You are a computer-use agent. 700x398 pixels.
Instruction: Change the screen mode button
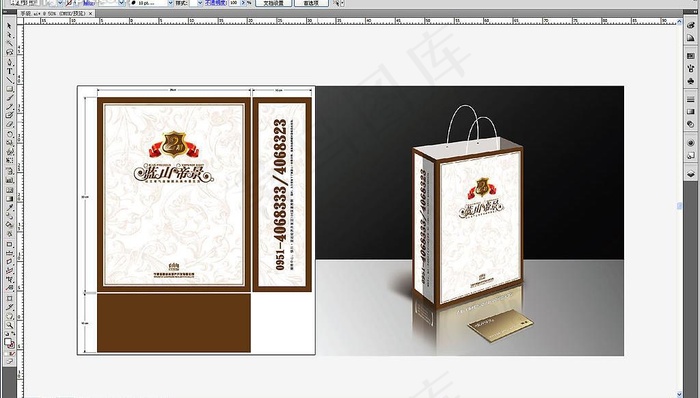tap(9, 361)
